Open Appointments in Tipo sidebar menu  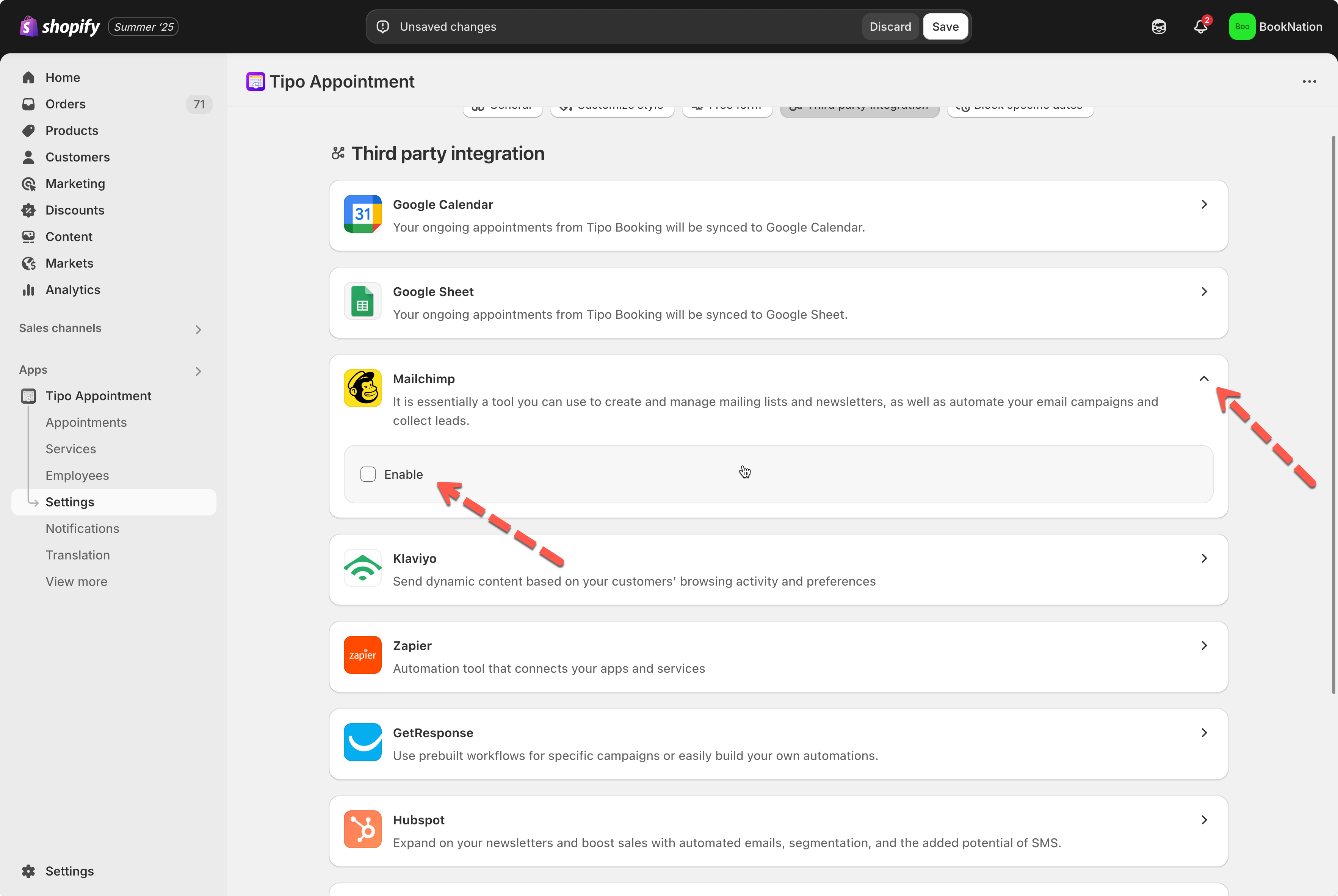pyautogui.click(x=86, y=422)
